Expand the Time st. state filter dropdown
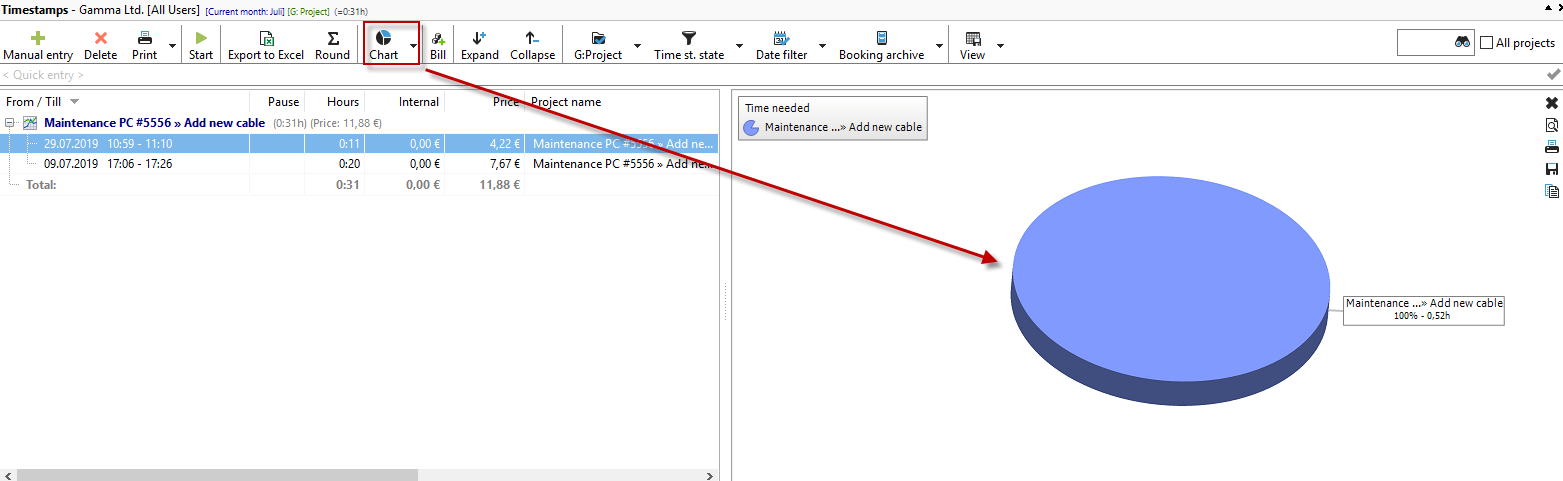This screenshot has height=481, width=1563. pyautogui.click(x=739, y=46)
